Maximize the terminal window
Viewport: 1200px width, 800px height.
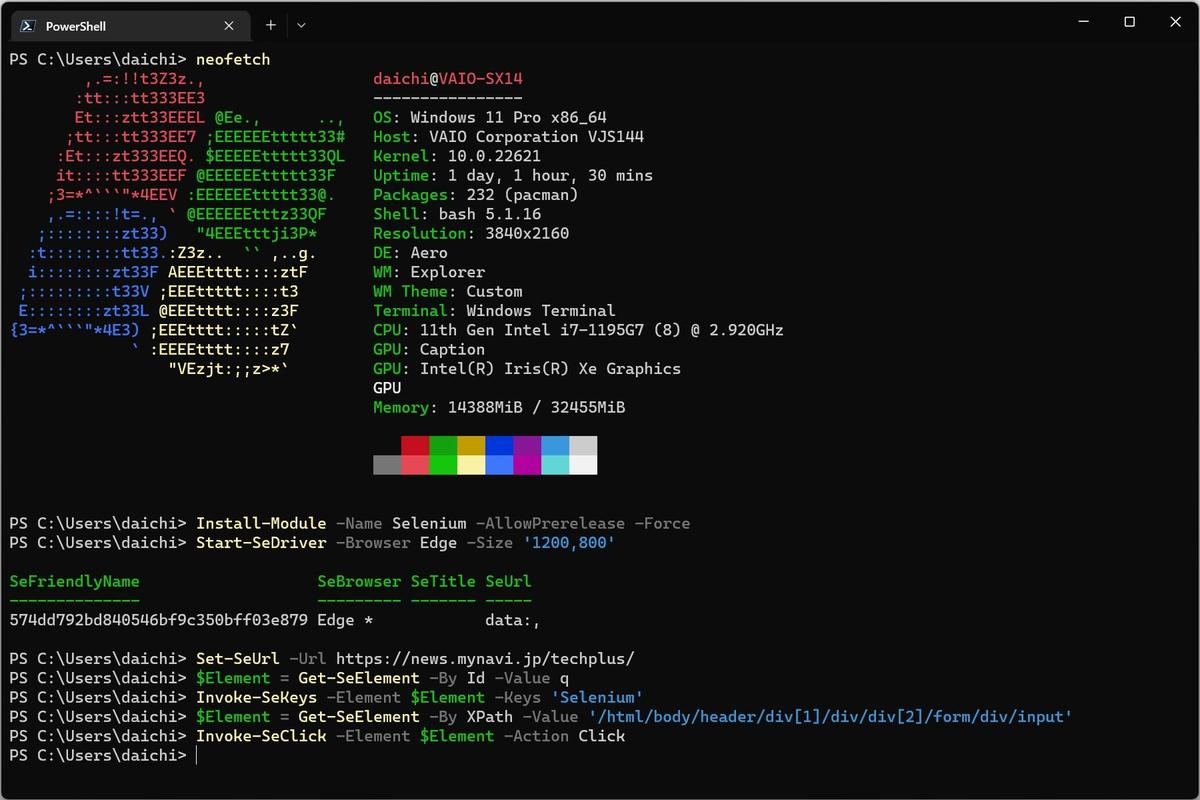(x=1129, y=22)
